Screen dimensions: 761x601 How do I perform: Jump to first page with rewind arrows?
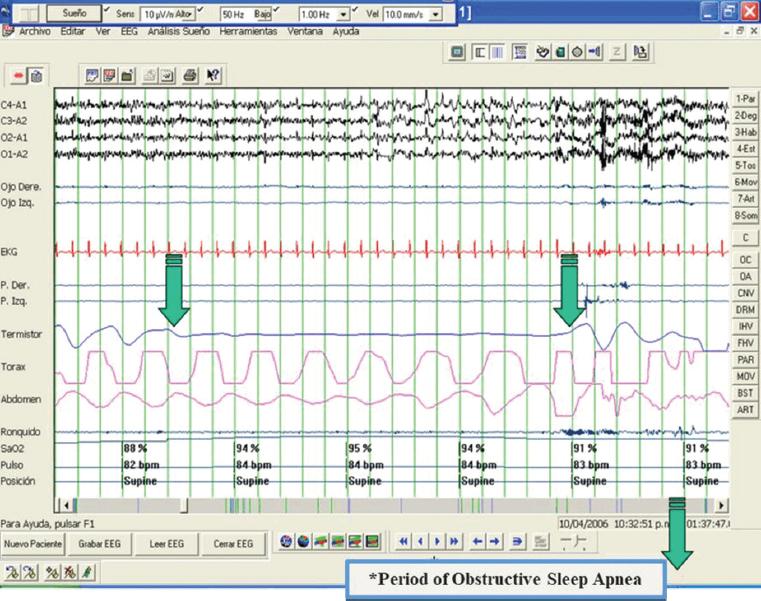tap(403, 541)
